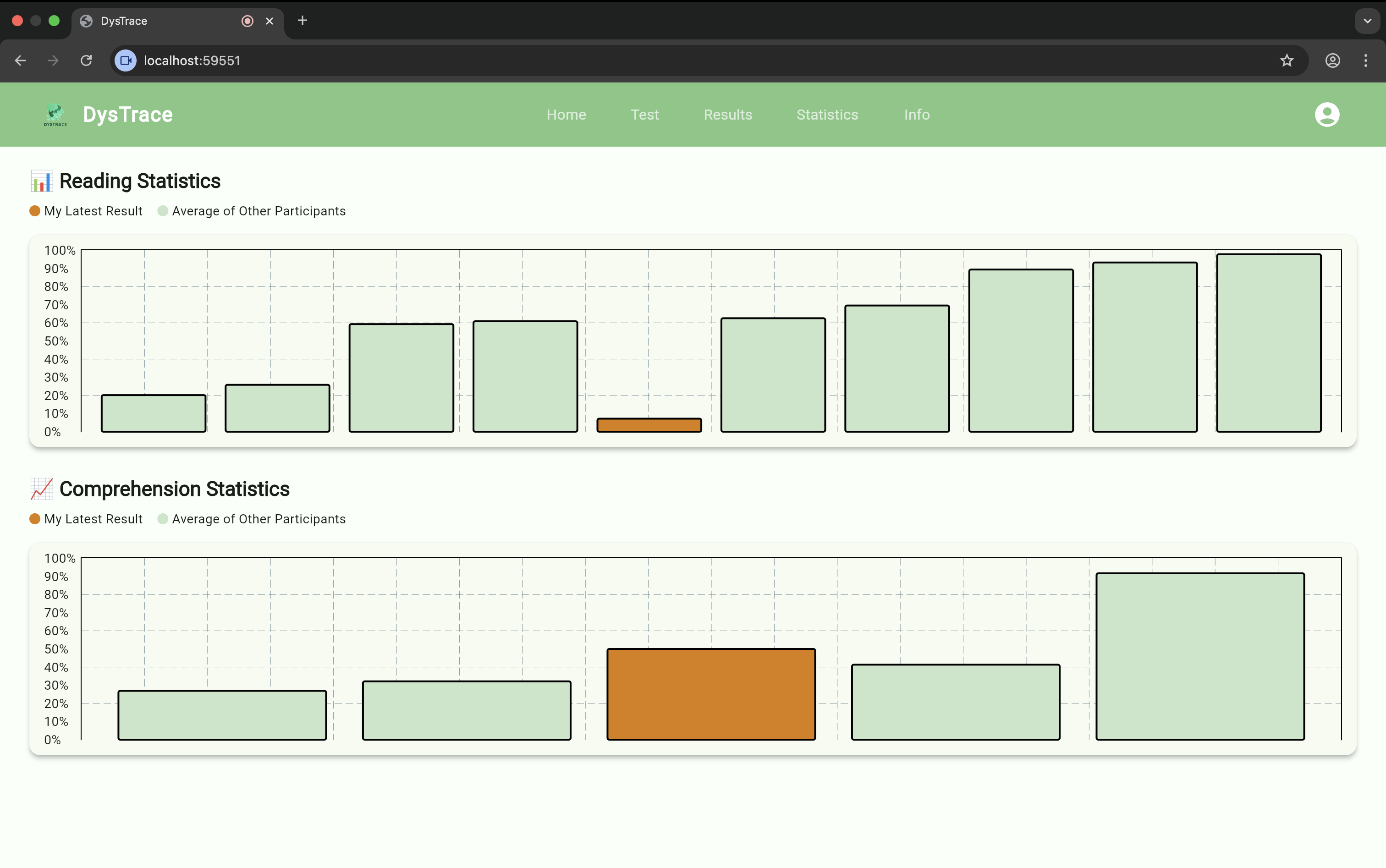Click the DysTrace logo icon

(x=55, y=114)
